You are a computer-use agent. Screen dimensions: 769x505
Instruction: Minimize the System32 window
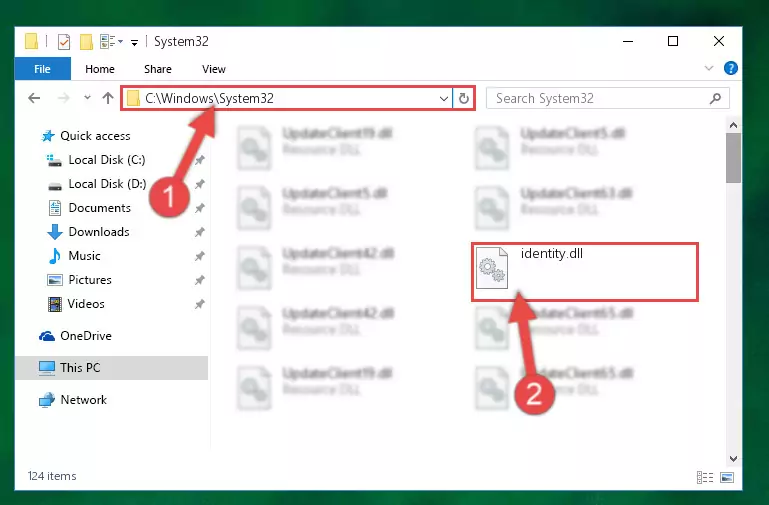628,42
